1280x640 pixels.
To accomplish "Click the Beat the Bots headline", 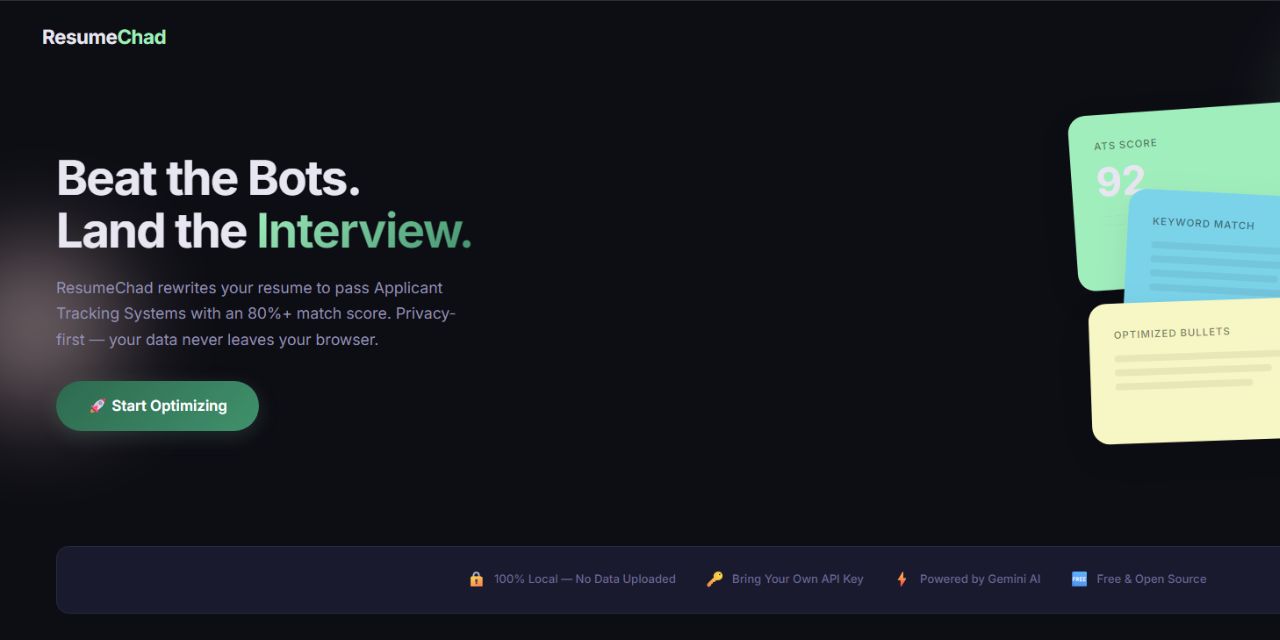I will tap(208, 178).
